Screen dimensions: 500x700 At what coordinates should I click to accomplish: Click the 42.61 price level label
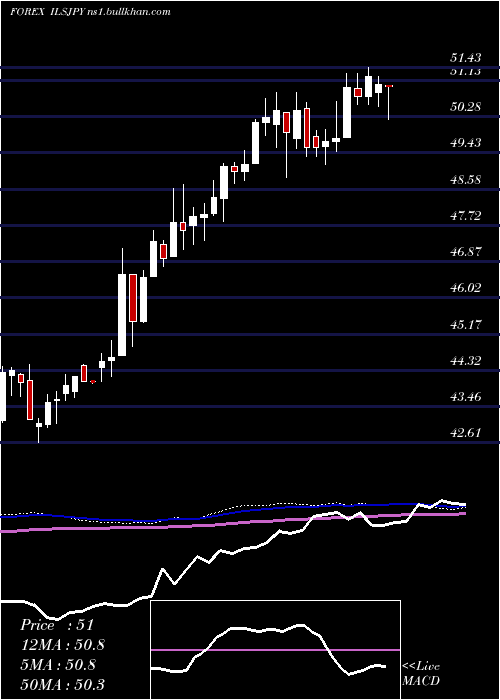[466, 433]
